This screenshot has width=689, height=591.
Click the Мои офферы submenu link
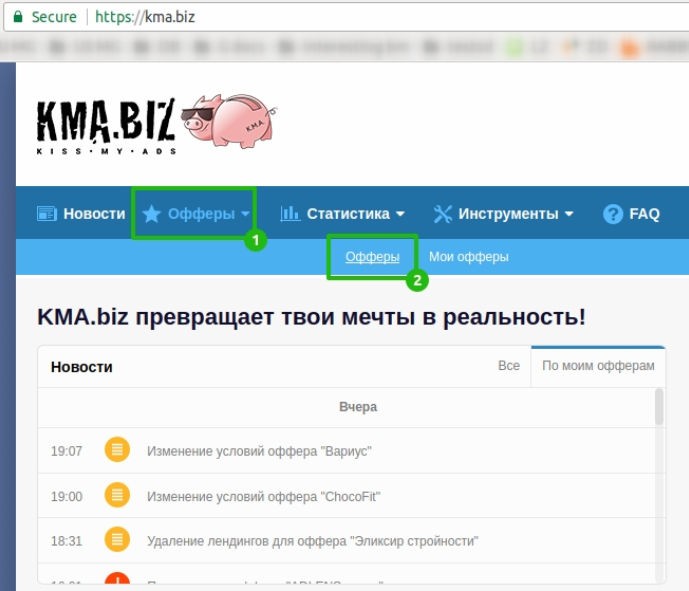click(468, 257)
